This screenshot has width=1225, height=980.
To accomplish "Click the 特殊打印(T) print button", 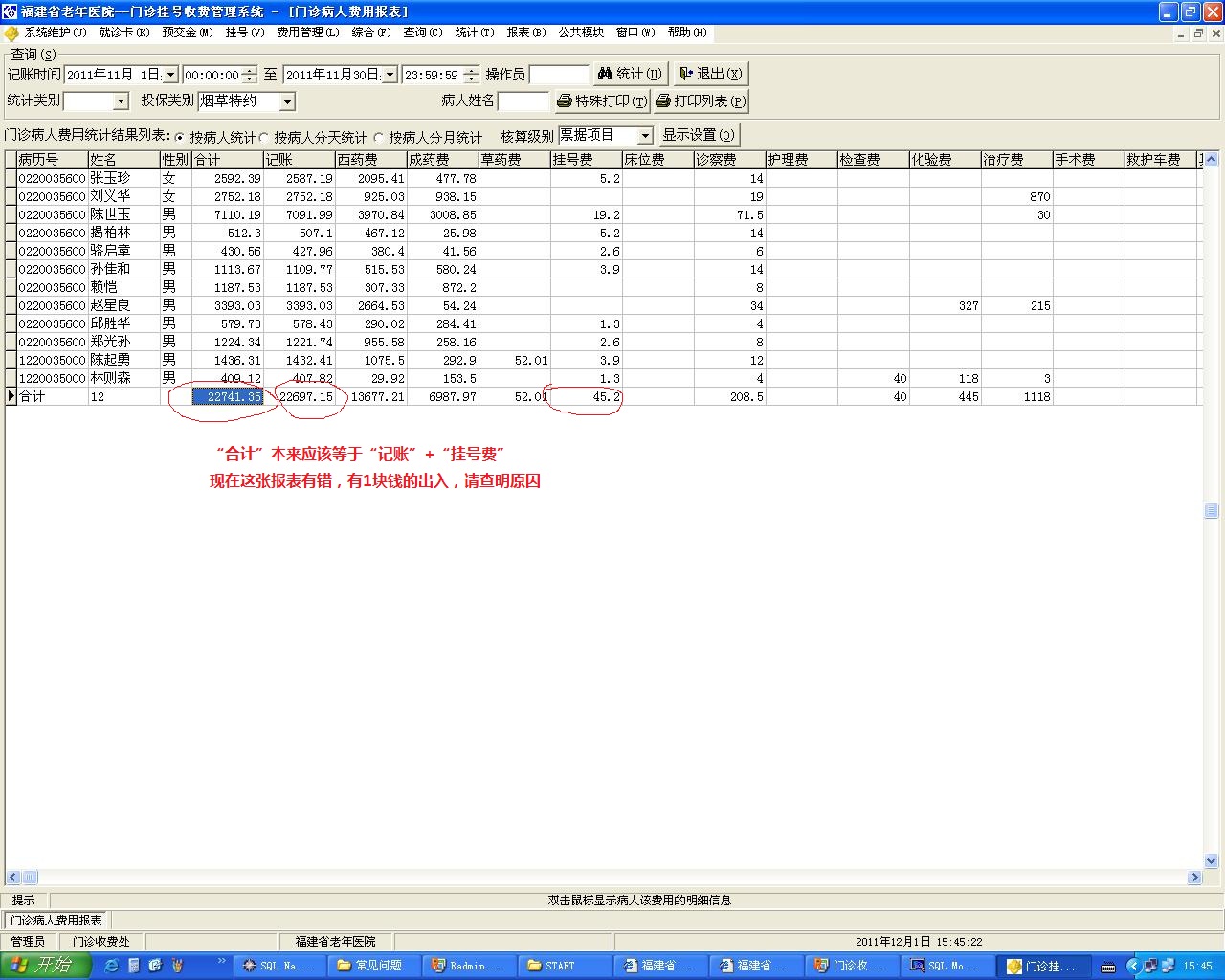I will 602,100.
